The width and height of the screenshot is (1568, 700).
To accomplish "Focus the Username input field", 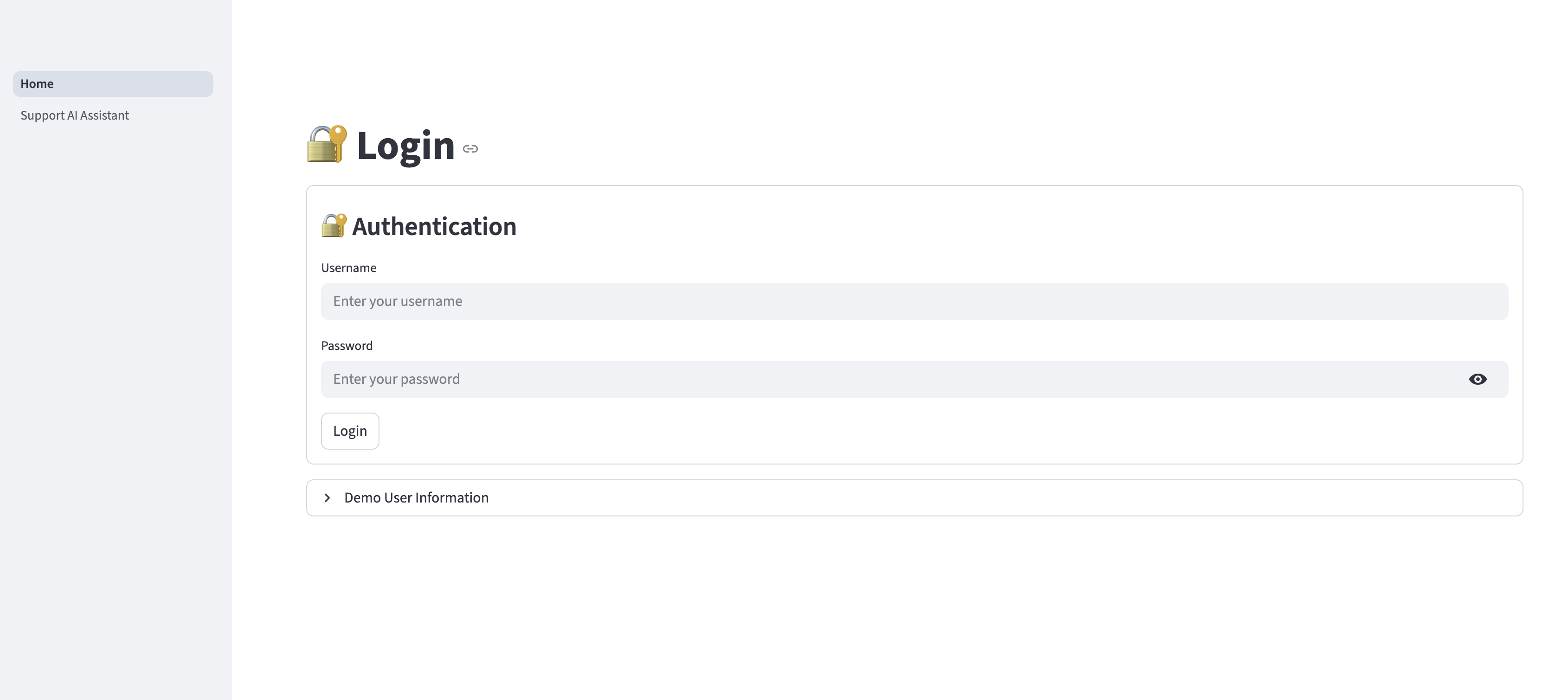I will click(x=913, y=302).
